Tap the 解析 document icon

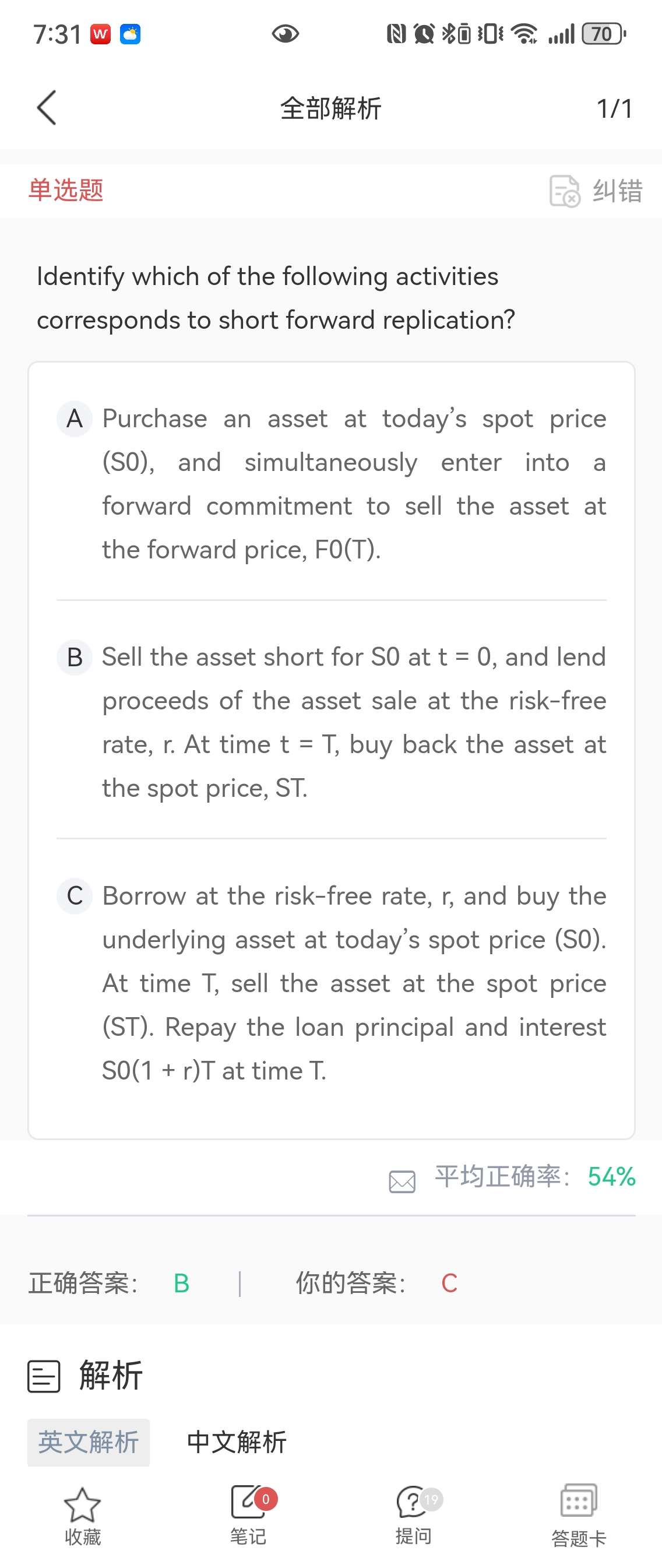pyautogui.click(x=44, y=1376)
